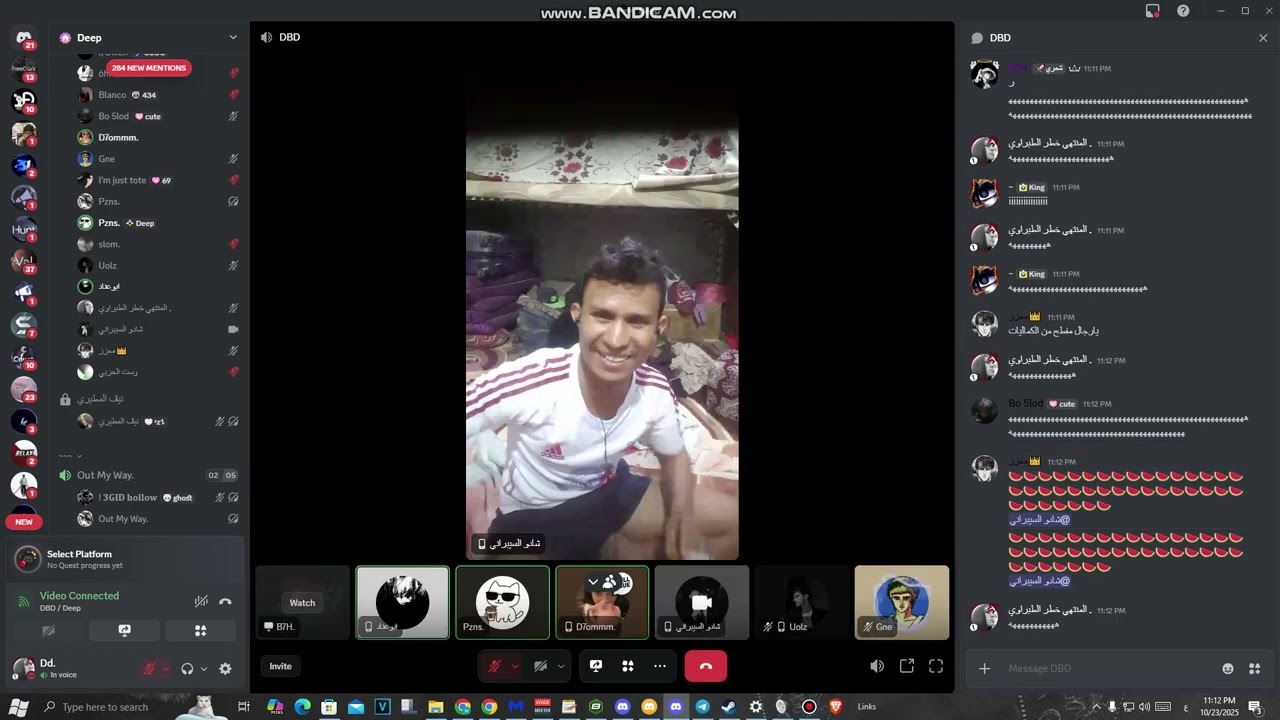The height and width of the screenshot is (720, 1280).
Task: Open the Links toolbar on taskbar
Action: pos(867,707)
